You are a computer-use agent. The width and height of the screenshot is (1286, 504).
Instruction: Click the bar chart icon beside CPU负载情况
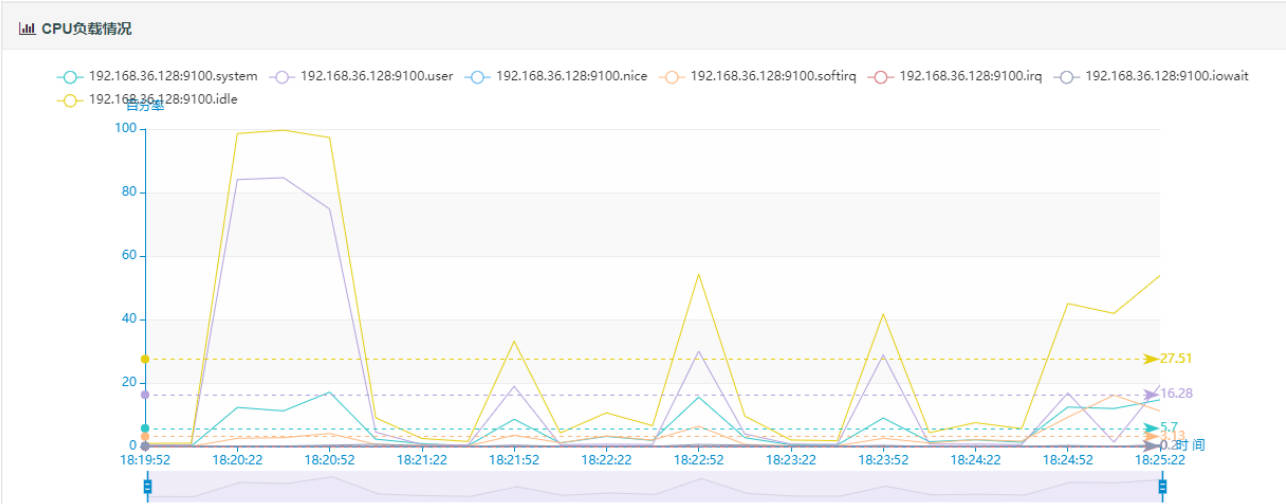[x=26, y=29]
